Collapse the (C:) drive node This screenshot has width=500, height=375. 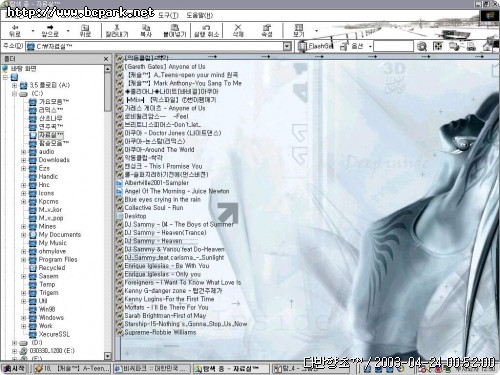tap(14, 94)
